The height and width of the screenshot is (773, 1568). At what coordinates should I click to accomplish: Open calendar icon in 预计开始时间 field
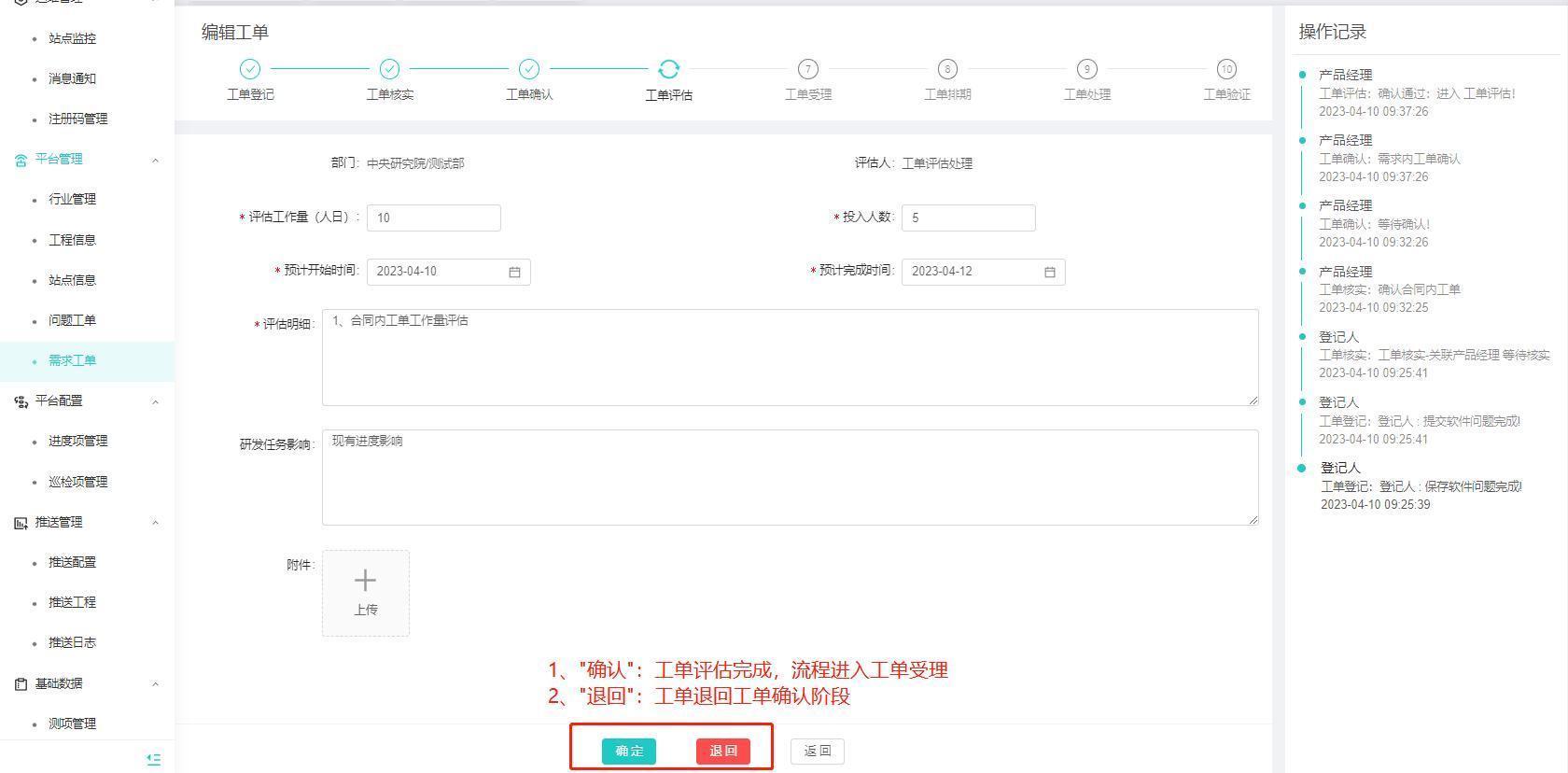514,272
